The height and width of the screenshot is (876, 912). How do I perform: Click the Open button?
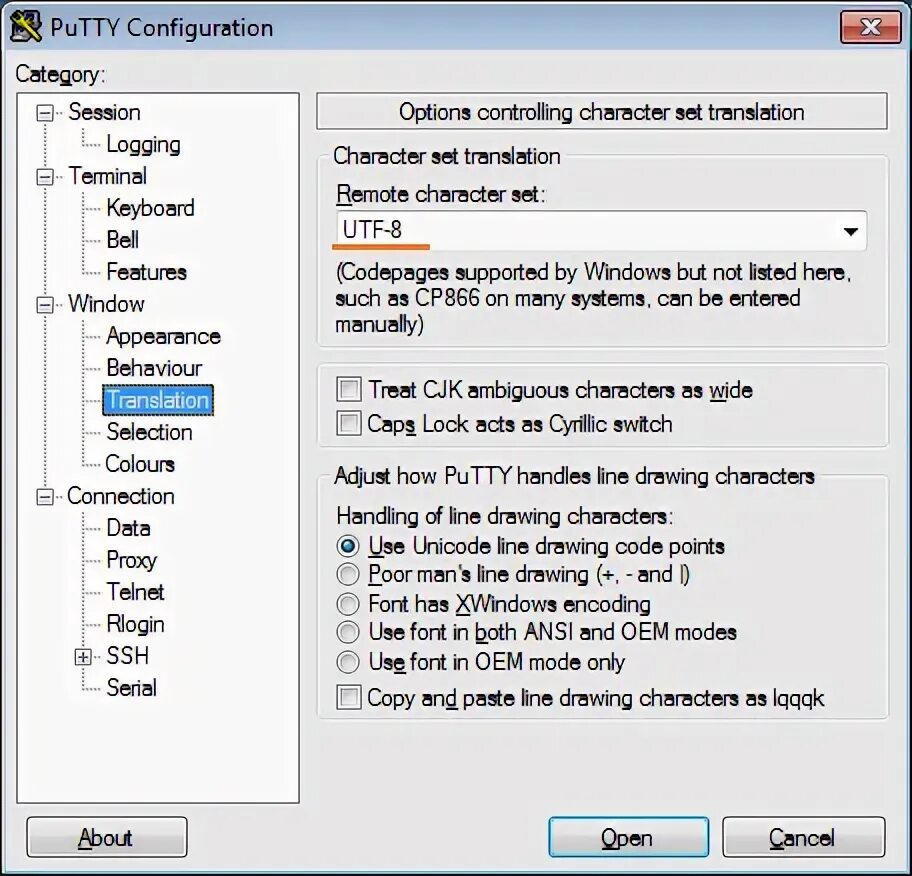(628, 837)
